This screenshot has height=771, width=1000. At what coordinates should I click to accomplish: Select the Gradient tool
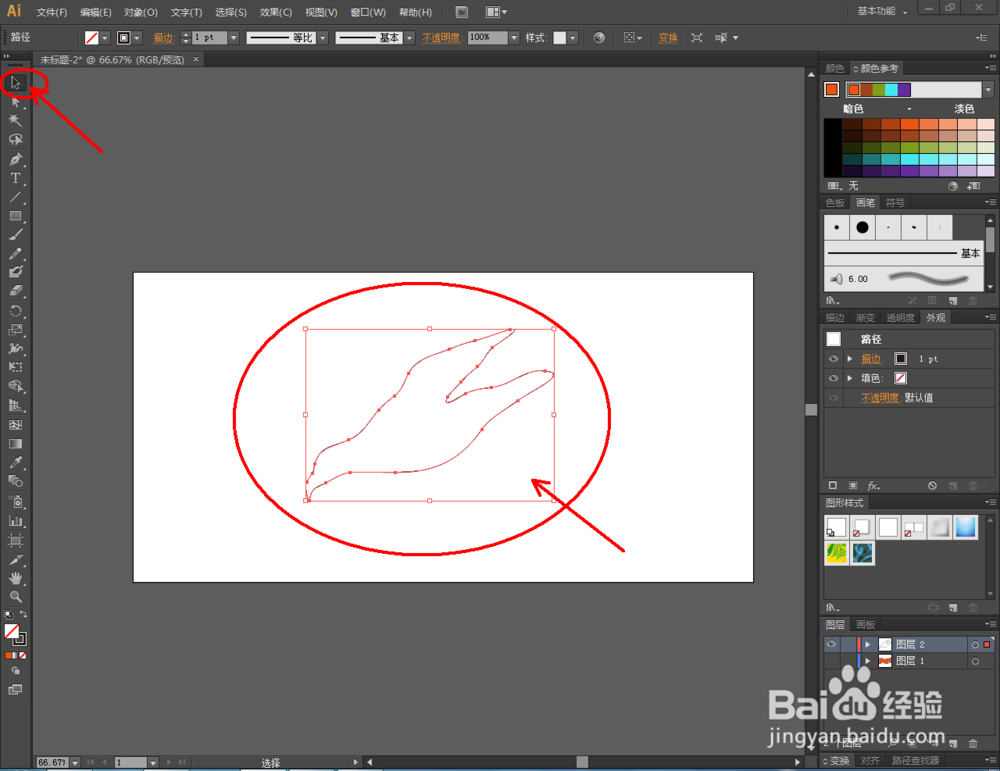point(15,444)
